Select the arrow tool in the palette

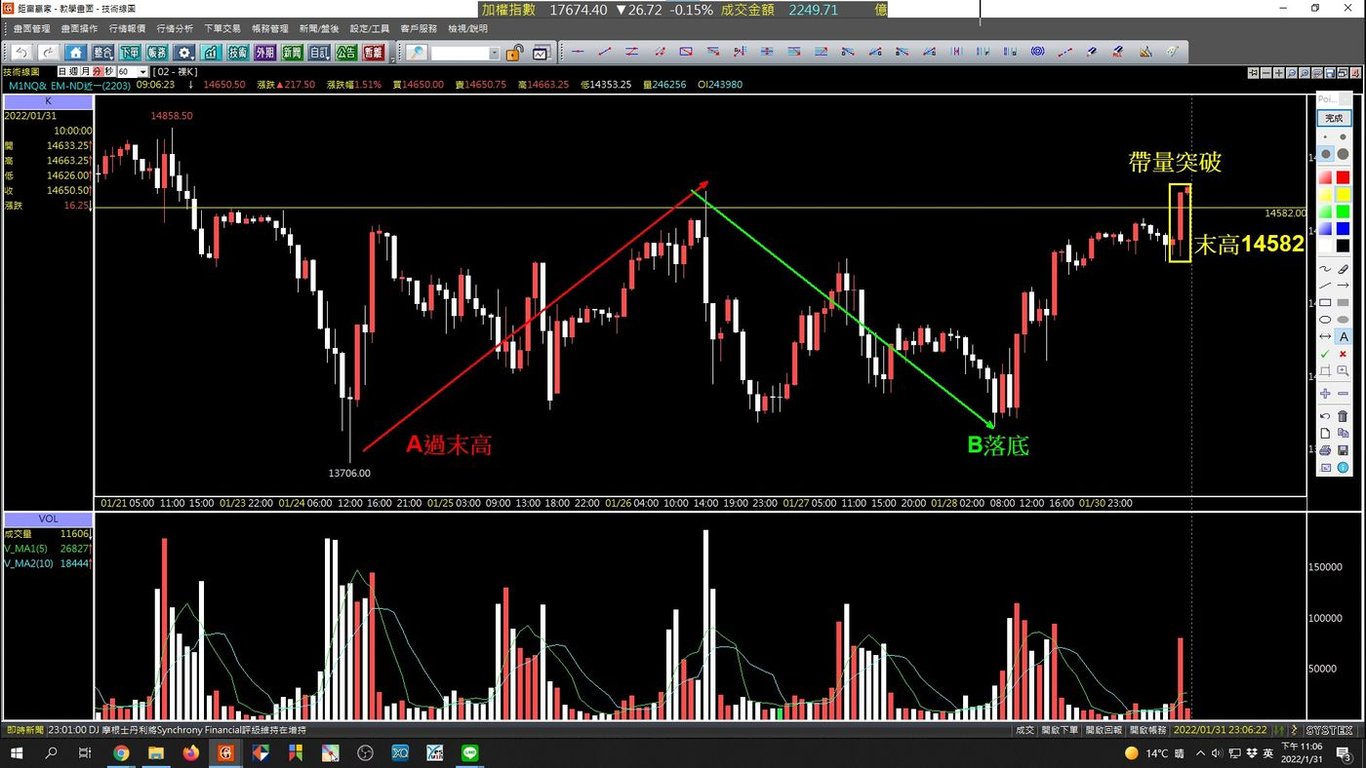coord(1344,285)
